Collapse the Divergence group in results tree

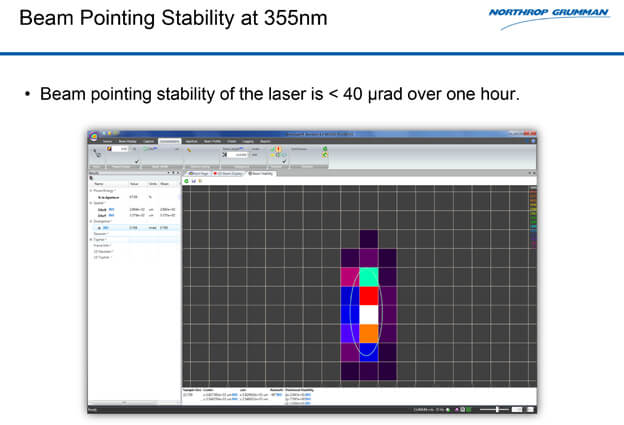click(x=91, y=221)
